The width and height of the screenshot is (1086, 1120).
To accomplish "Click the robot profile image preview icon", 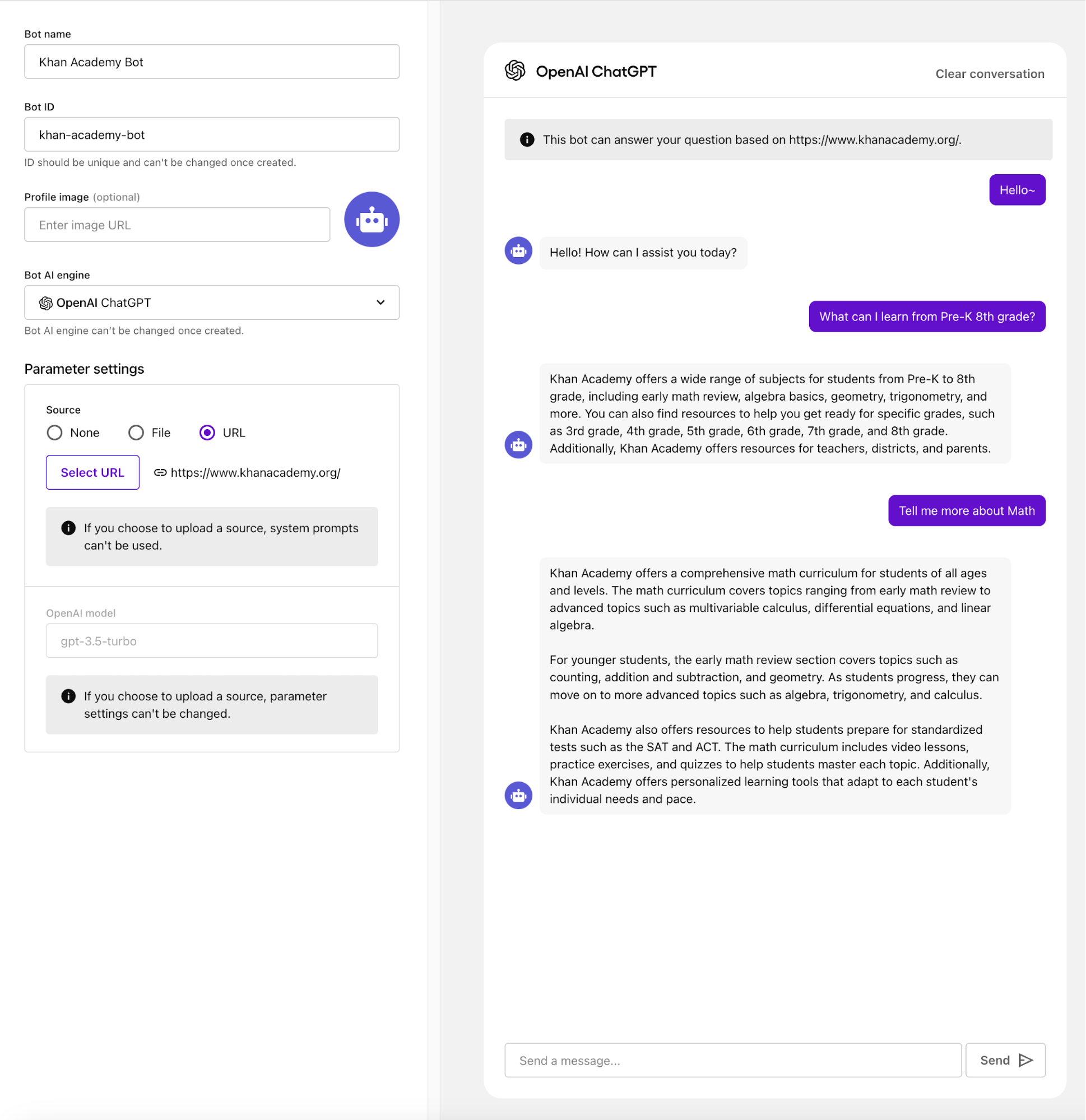I will [x=372, y=220].
